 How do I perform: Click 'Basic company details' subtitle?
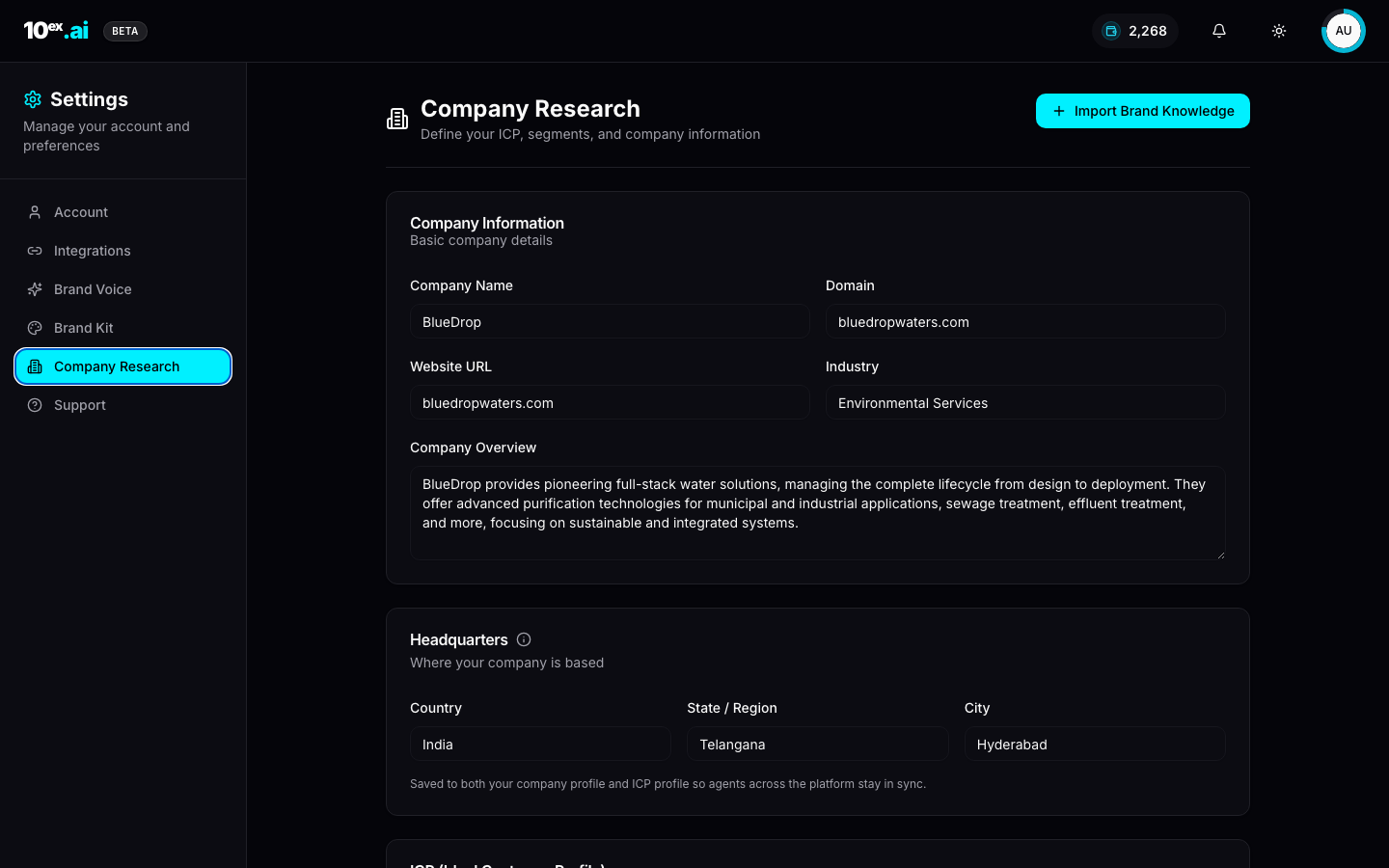coord(481,240)
